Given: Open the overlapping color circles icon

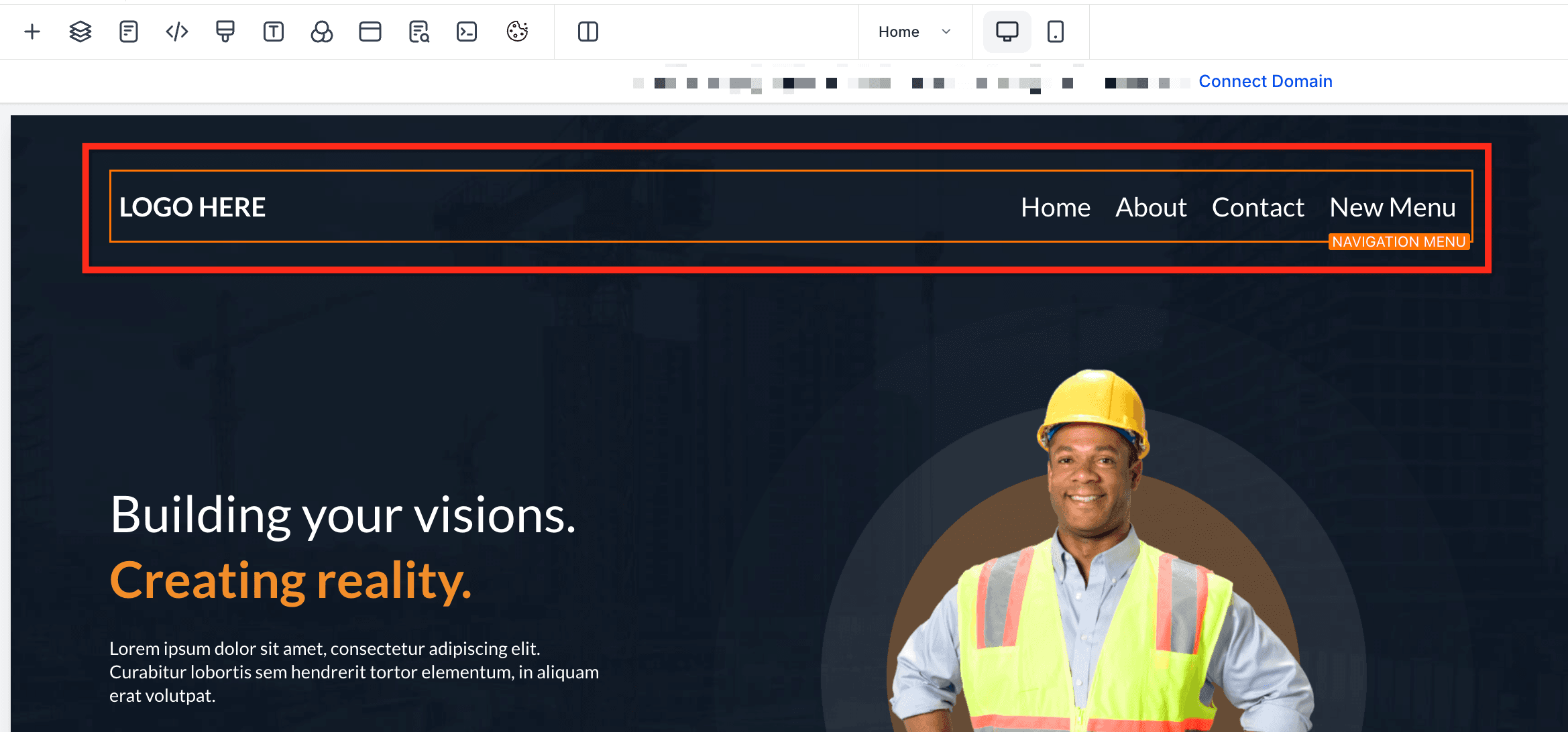Looking at the screenshot, I should [x=322, y=32].
